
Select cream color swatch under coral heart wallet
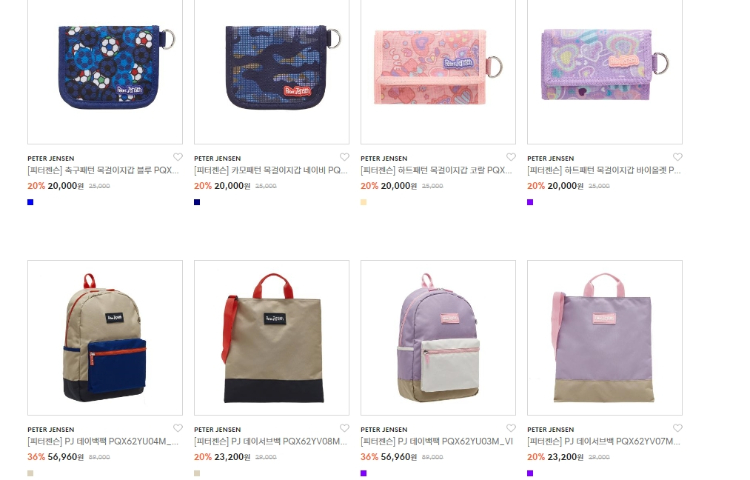pyautogui.click(x=364, y=202)
